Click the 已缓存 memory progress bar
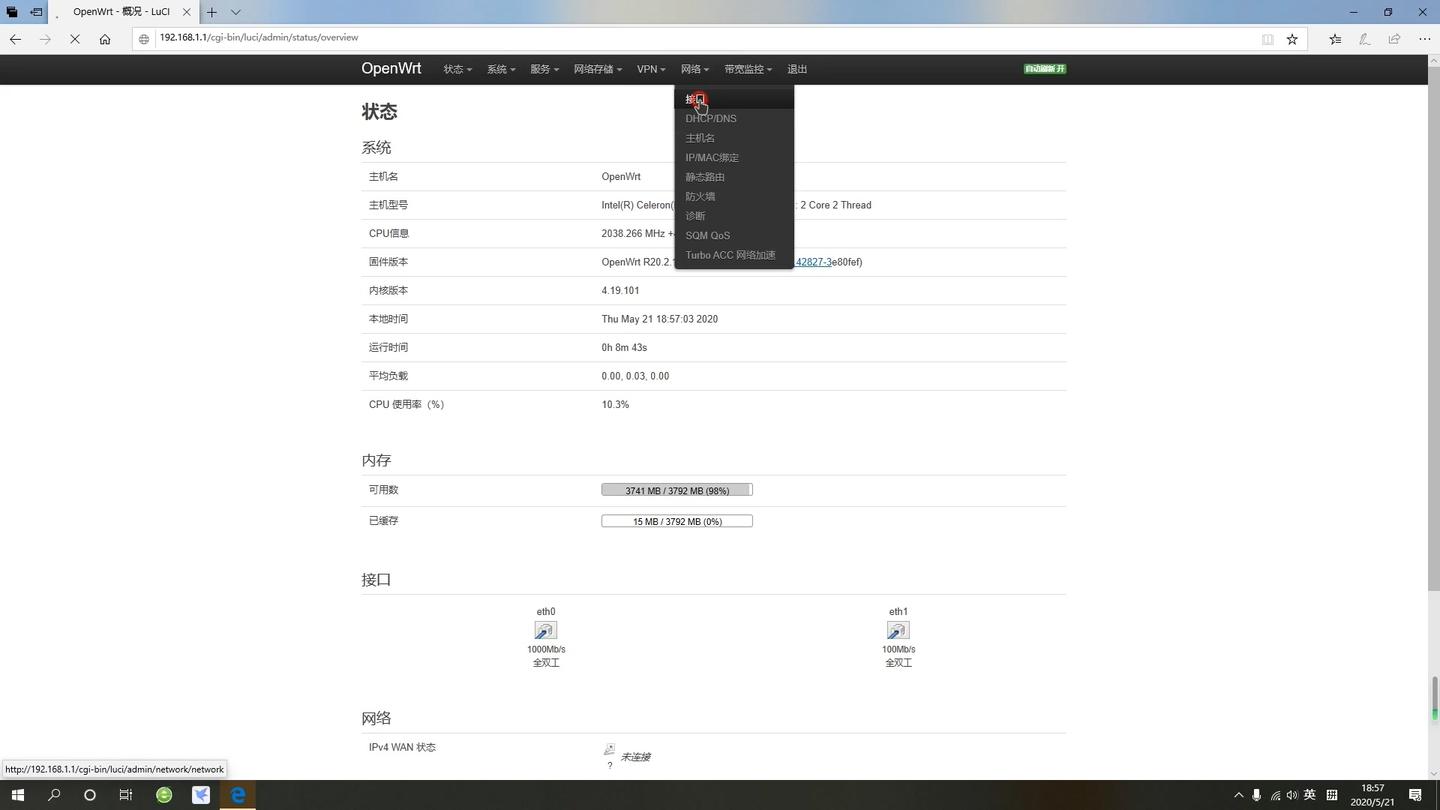 [x=677, y=521]
